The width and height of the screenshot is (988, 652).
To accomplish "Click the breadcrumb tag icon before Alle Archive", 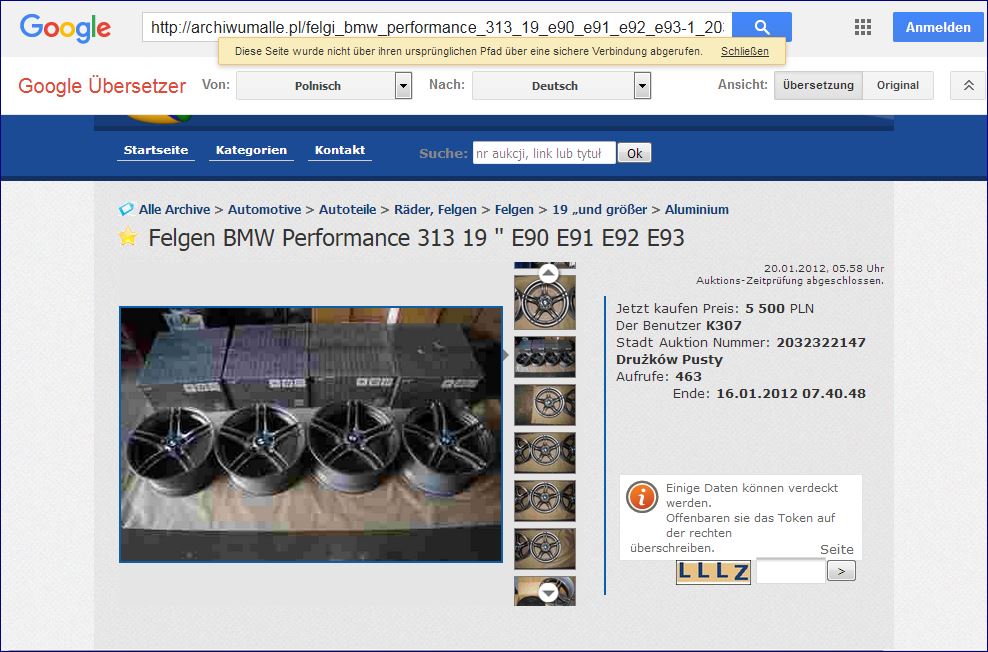I will [126, 209].
